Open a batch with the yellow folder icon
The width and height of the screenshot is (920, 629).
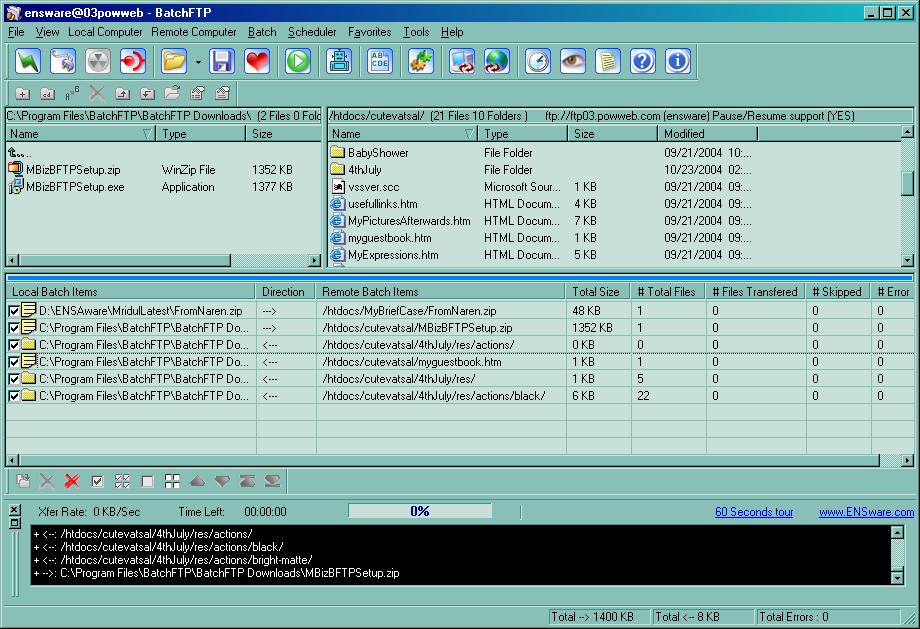point(174,61)
